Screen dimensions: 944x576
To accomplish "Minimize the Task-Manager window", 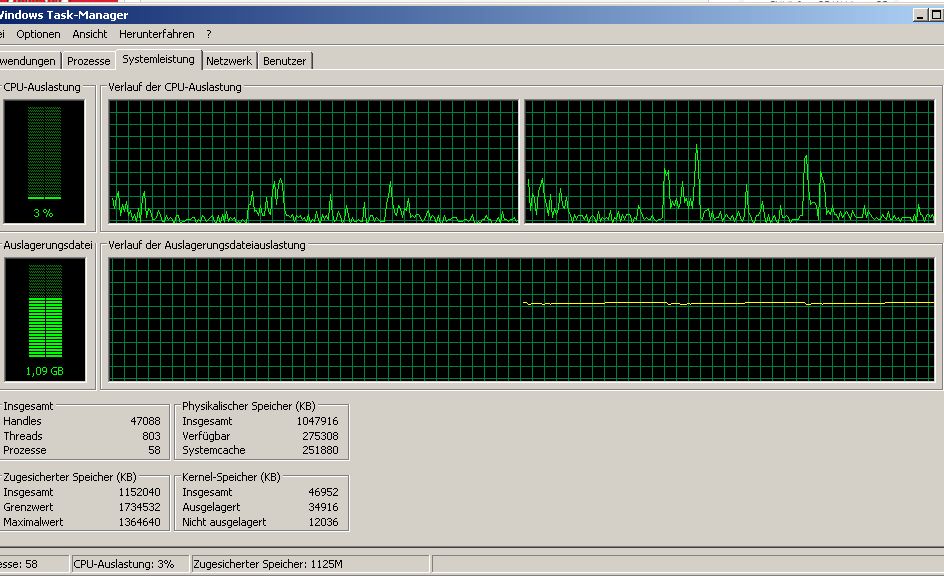I will pyautogui.click(x=920, y=15).
